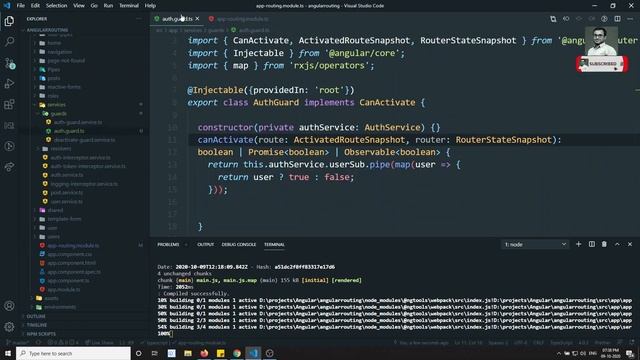Image resolution: width=640 pixels, height=360 pixels.
Task: Open auth.service.ts file in Explorer
Action: click(67, 175)
